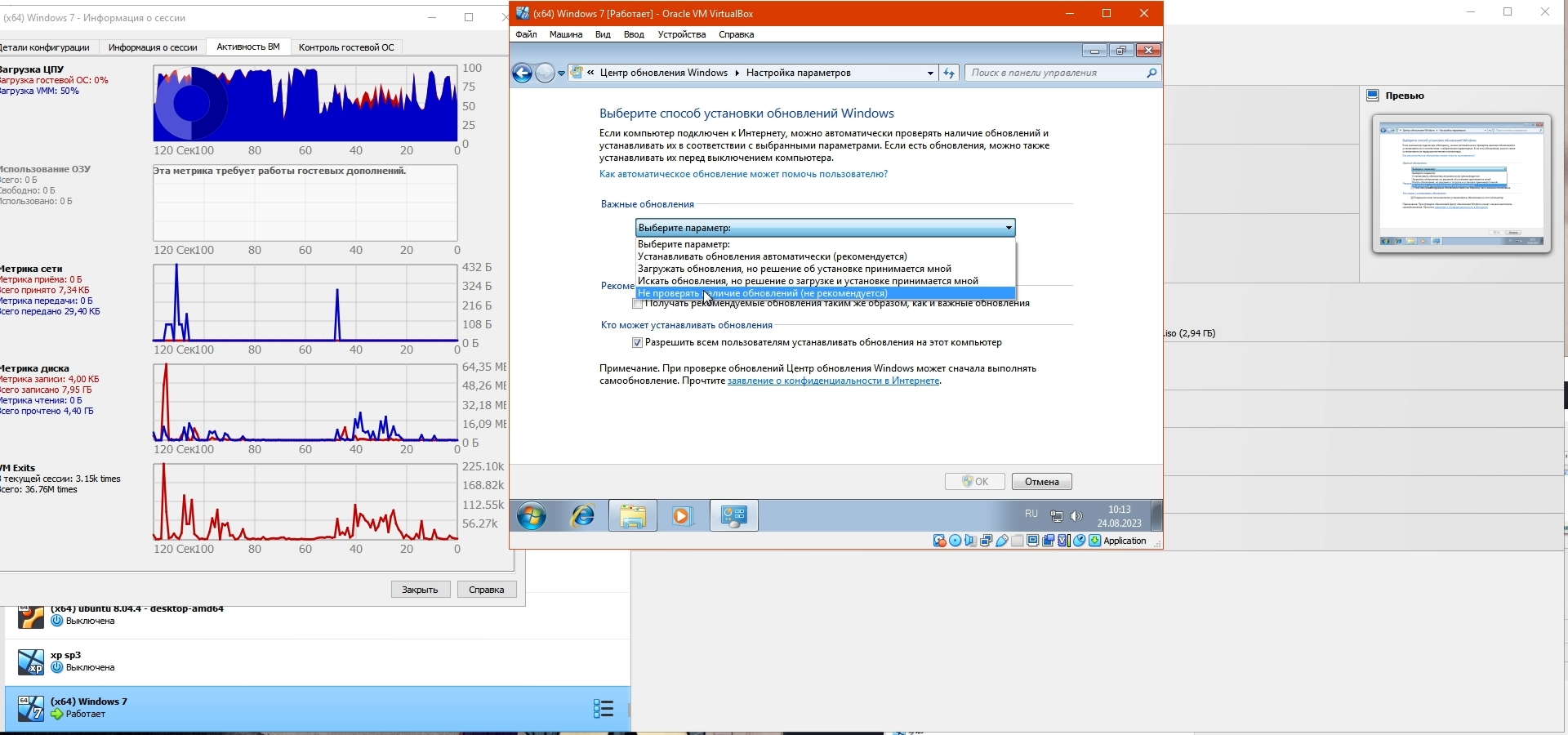Click the guest volume speaker icon

[1076, 516]
